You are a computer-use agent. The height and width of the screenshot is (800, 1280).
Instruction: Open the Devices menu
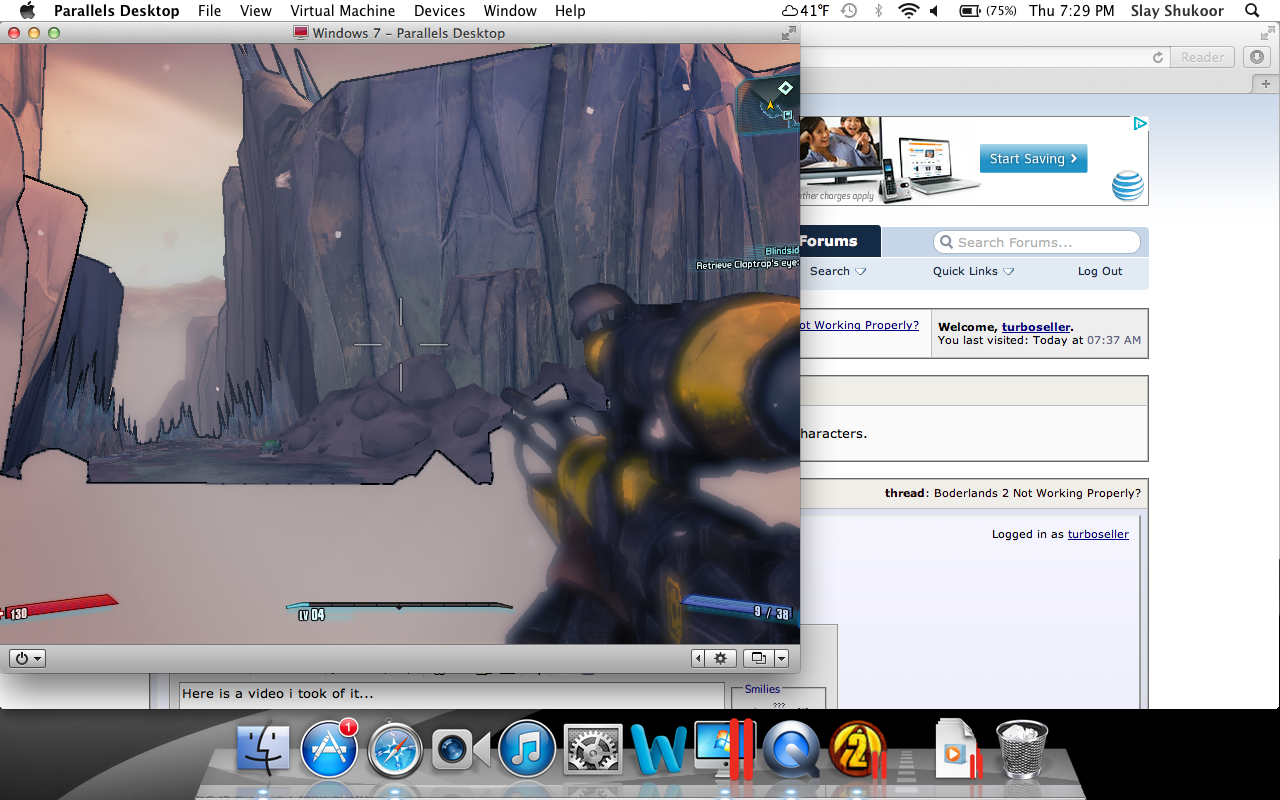pos(439,11)
